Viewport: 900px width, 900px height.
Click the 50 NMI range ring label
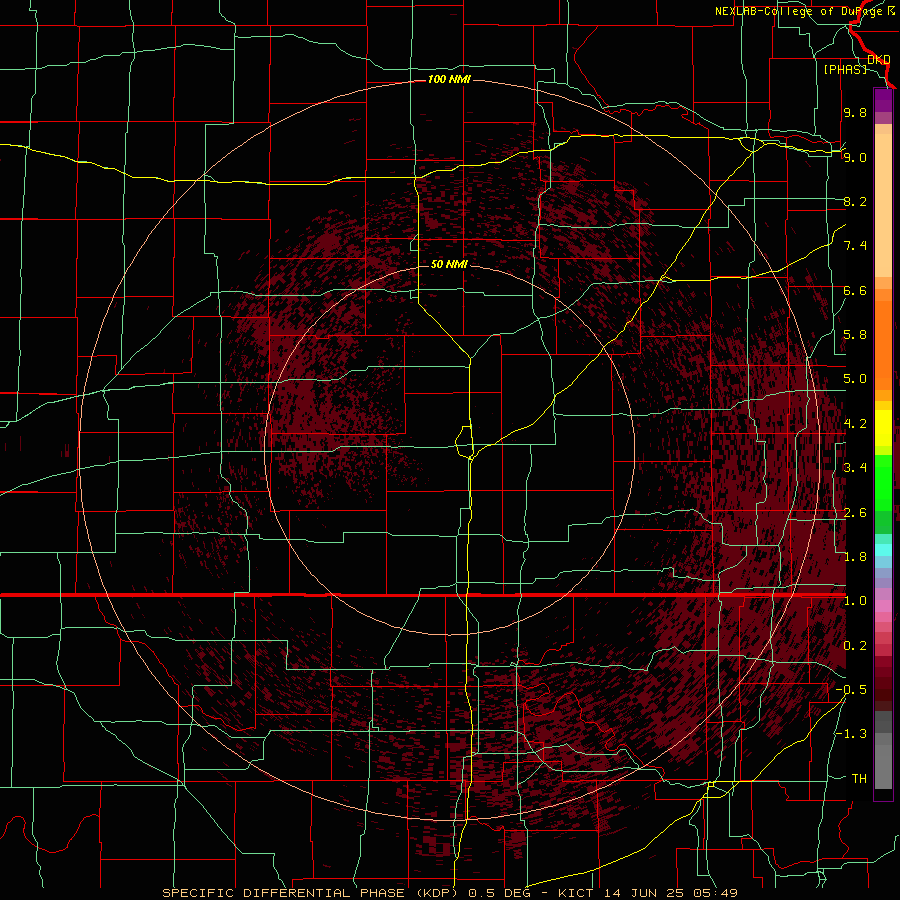point(449,264)
